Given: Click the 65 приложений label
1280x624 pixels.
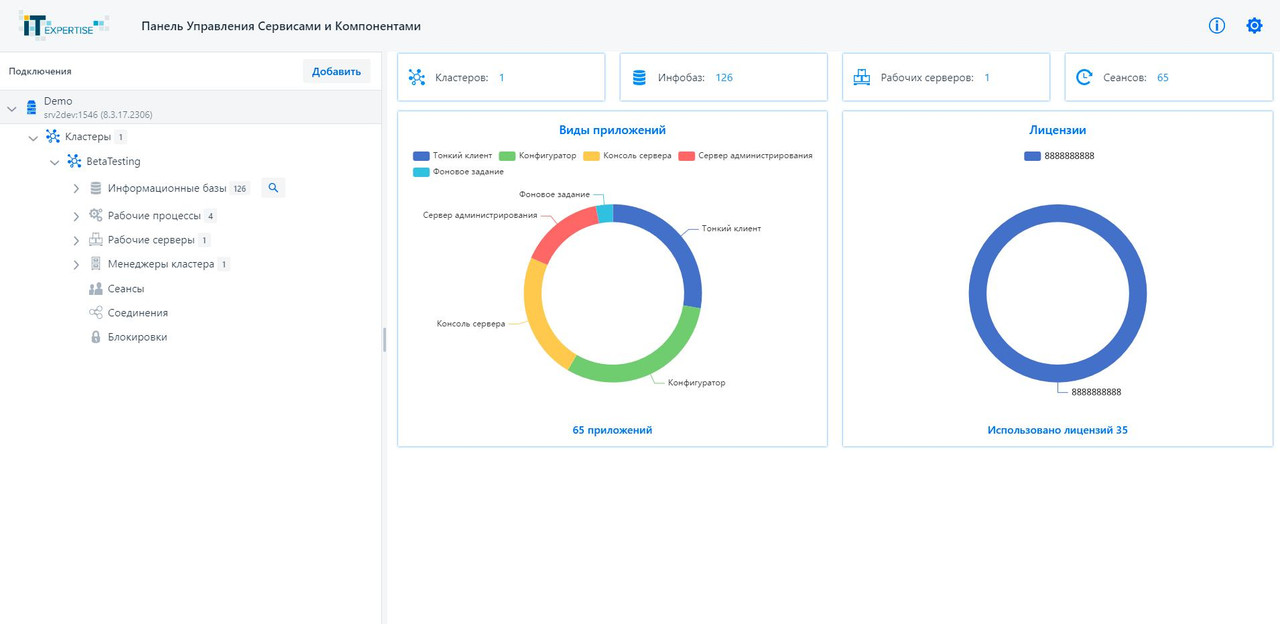Looking at the screenshot, I should tap(612, 430).
